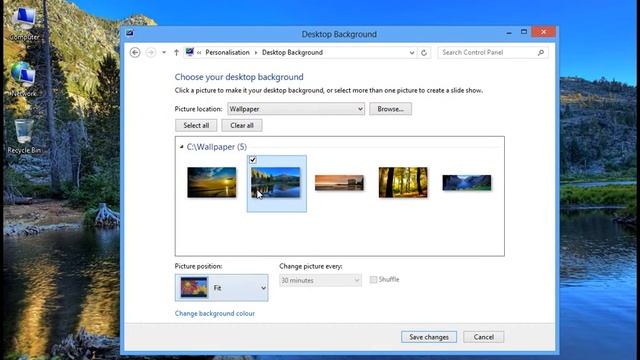
Task: Click the forward navigation arrow
Action: [x=151, y=53]
